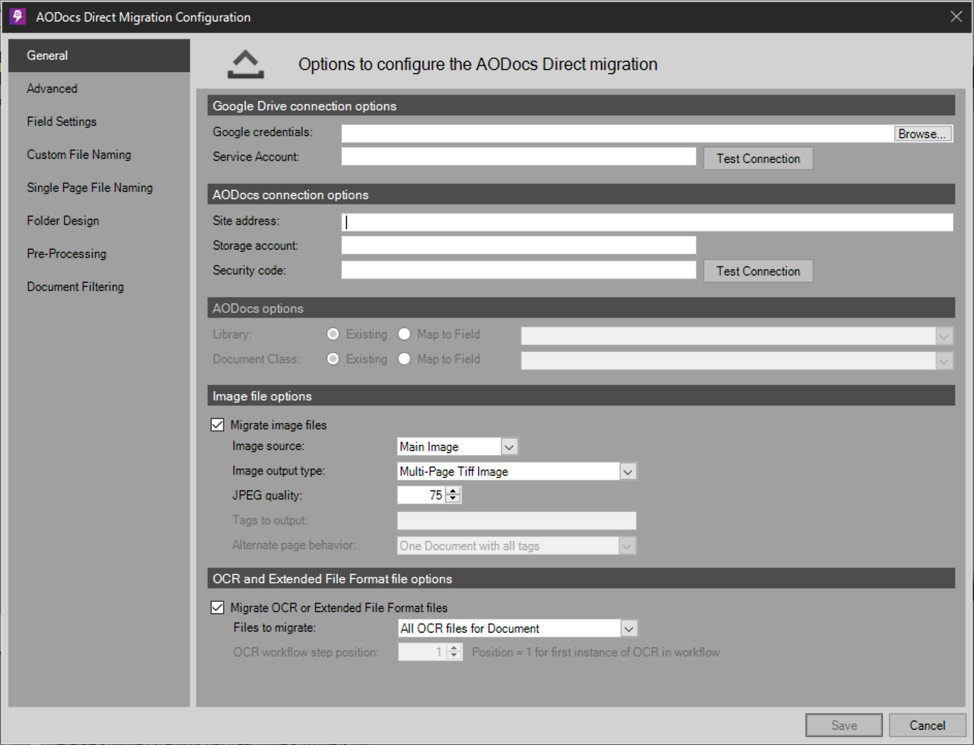Viewport: 974px width, 745px height.
Task: Open the Library dropdown list
Action: coord(944,336)
